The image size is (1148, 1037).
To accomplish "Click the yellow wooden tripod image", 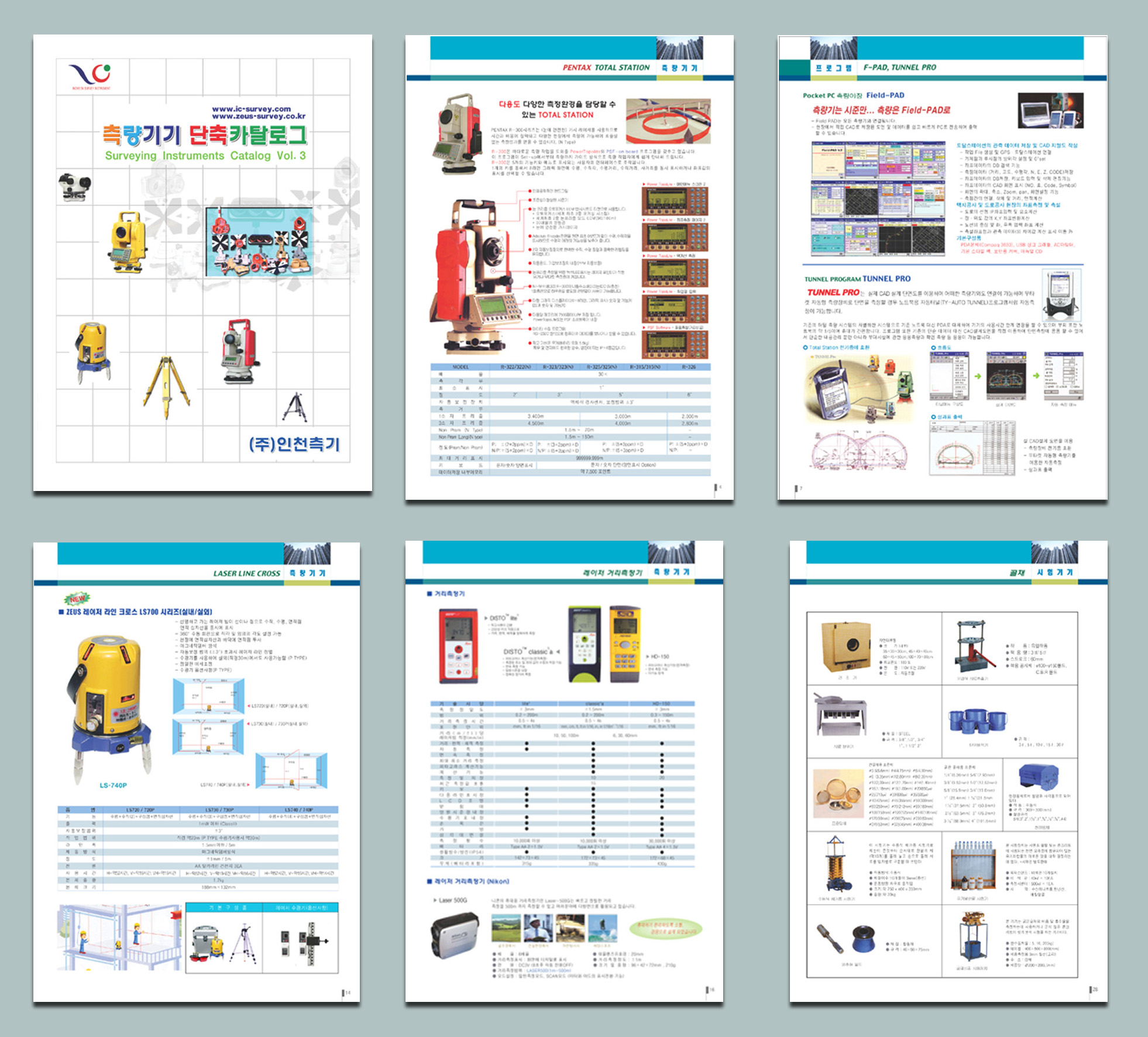I will 167,380.
